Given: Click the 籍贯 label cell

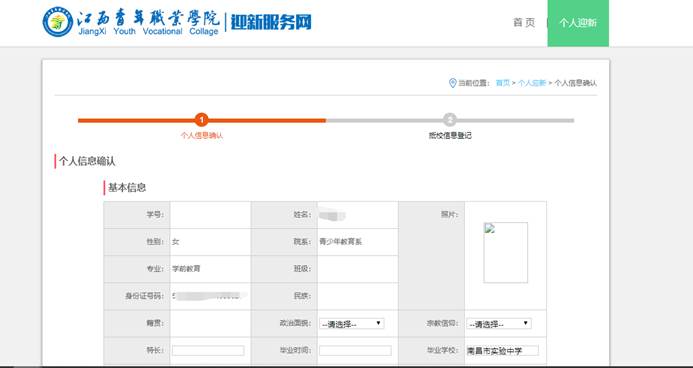Looking at the screenshot, I should pyautogui.click(x=137, y=323).
